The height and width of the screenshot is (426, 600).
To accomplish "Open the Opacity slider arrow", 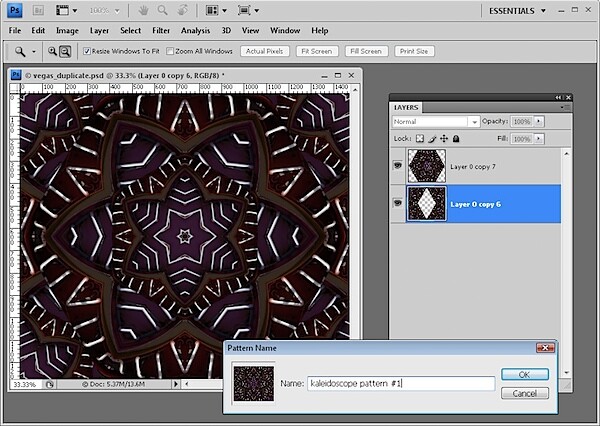I will [539, 121].
